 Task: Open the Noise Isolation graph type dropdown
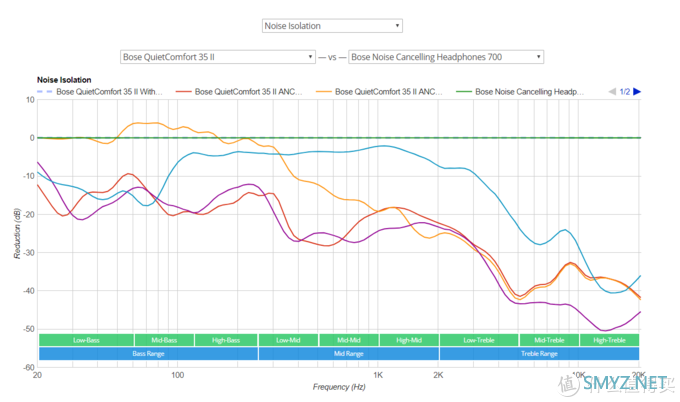pyautogui.click(x=332, y=26)
